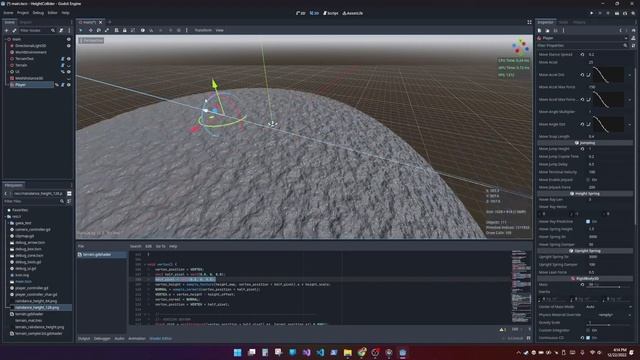Open Visual Studio Code from taskbar
This screenshot has width=640, height=360.
tap(320, 352)
